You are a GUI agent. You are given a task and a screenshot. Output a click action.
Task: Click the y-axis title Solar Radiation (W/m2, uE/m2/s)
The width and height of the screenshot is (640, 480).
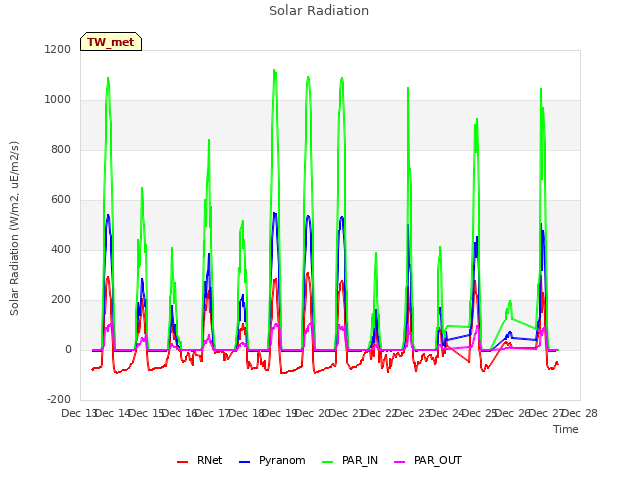[14, 228]
